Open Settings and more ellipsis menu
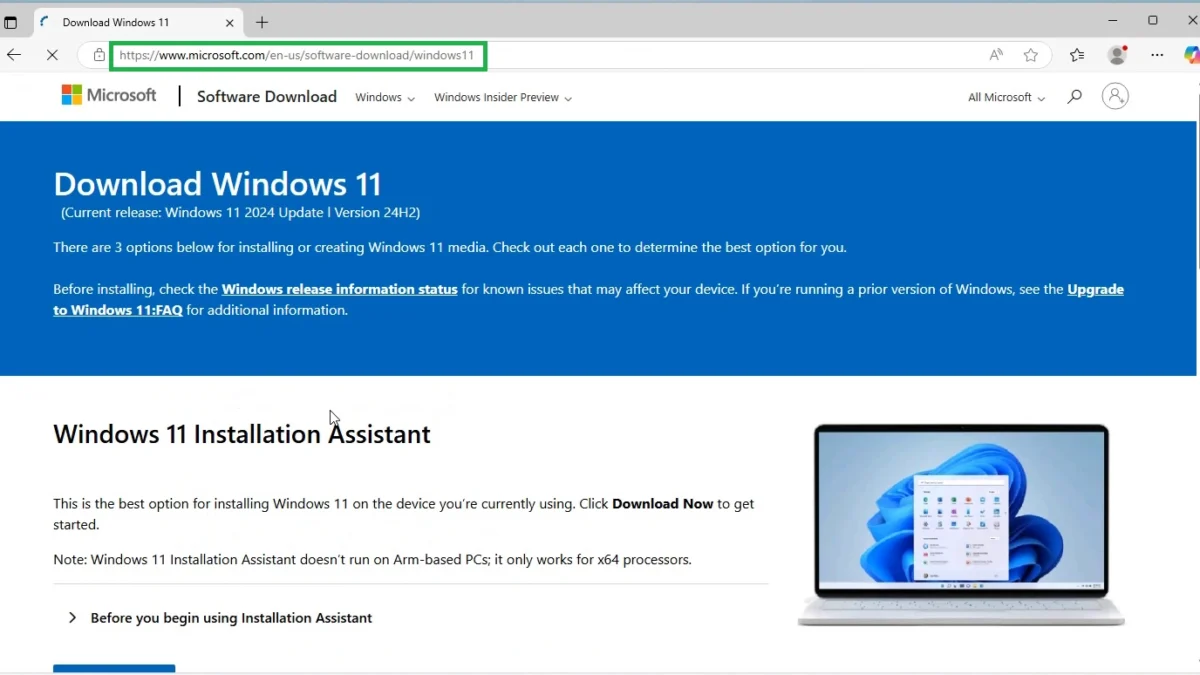This screenshot has height=675, width=1200. (1157, 55)
